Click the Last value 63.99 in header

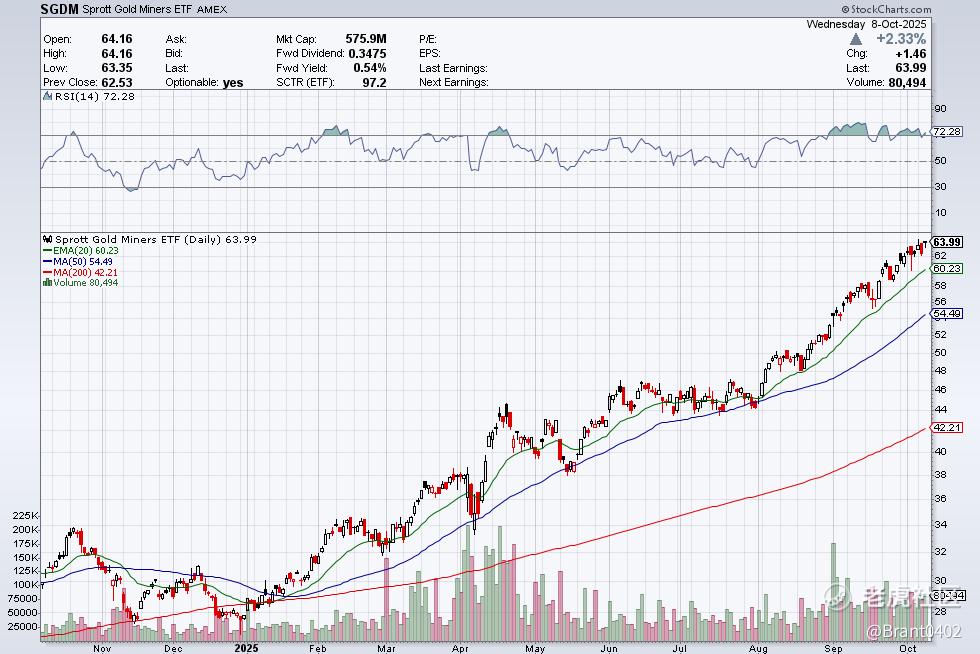point(911,68)
